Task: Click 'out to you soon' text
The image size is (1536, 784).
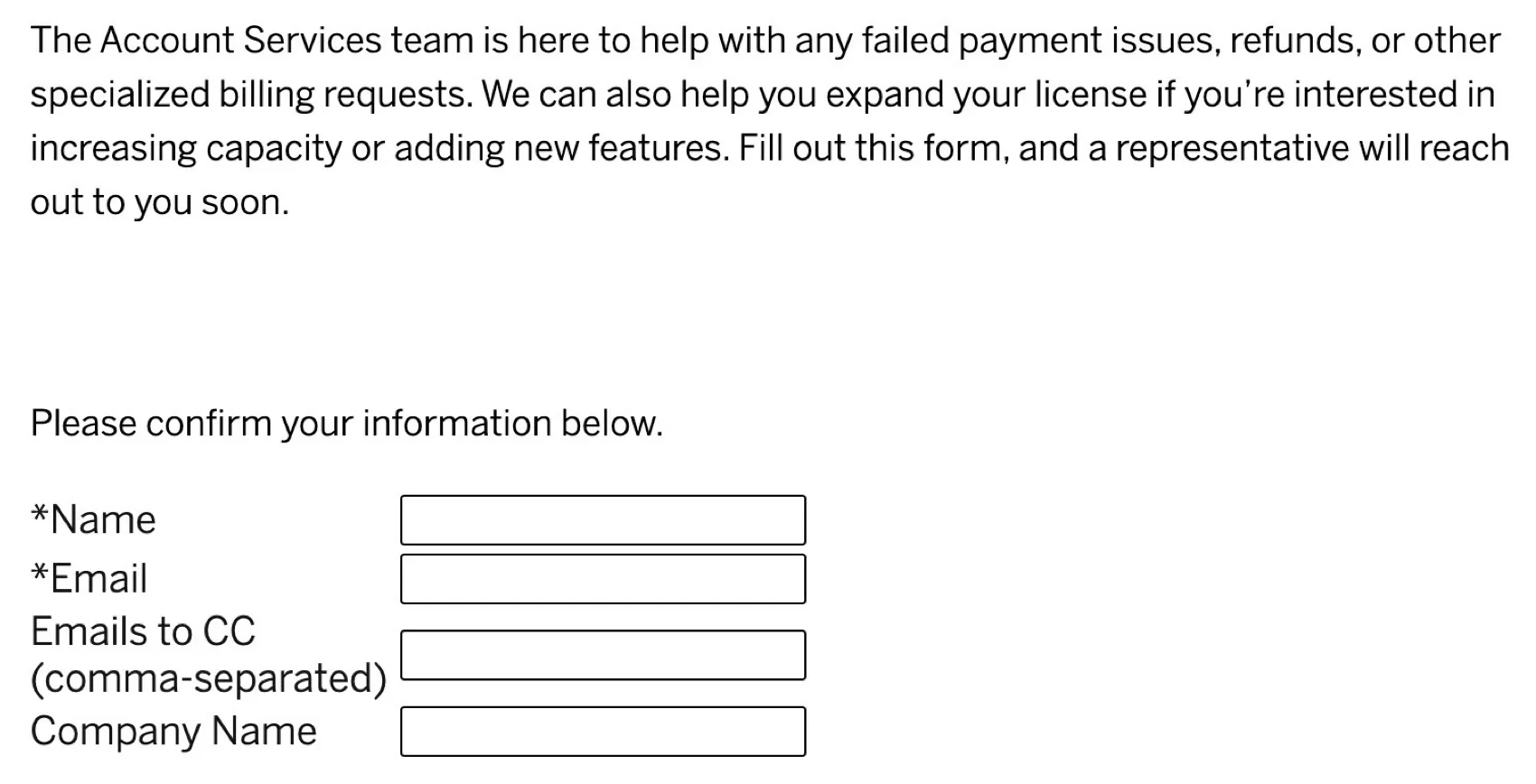Action: point(159,202)
